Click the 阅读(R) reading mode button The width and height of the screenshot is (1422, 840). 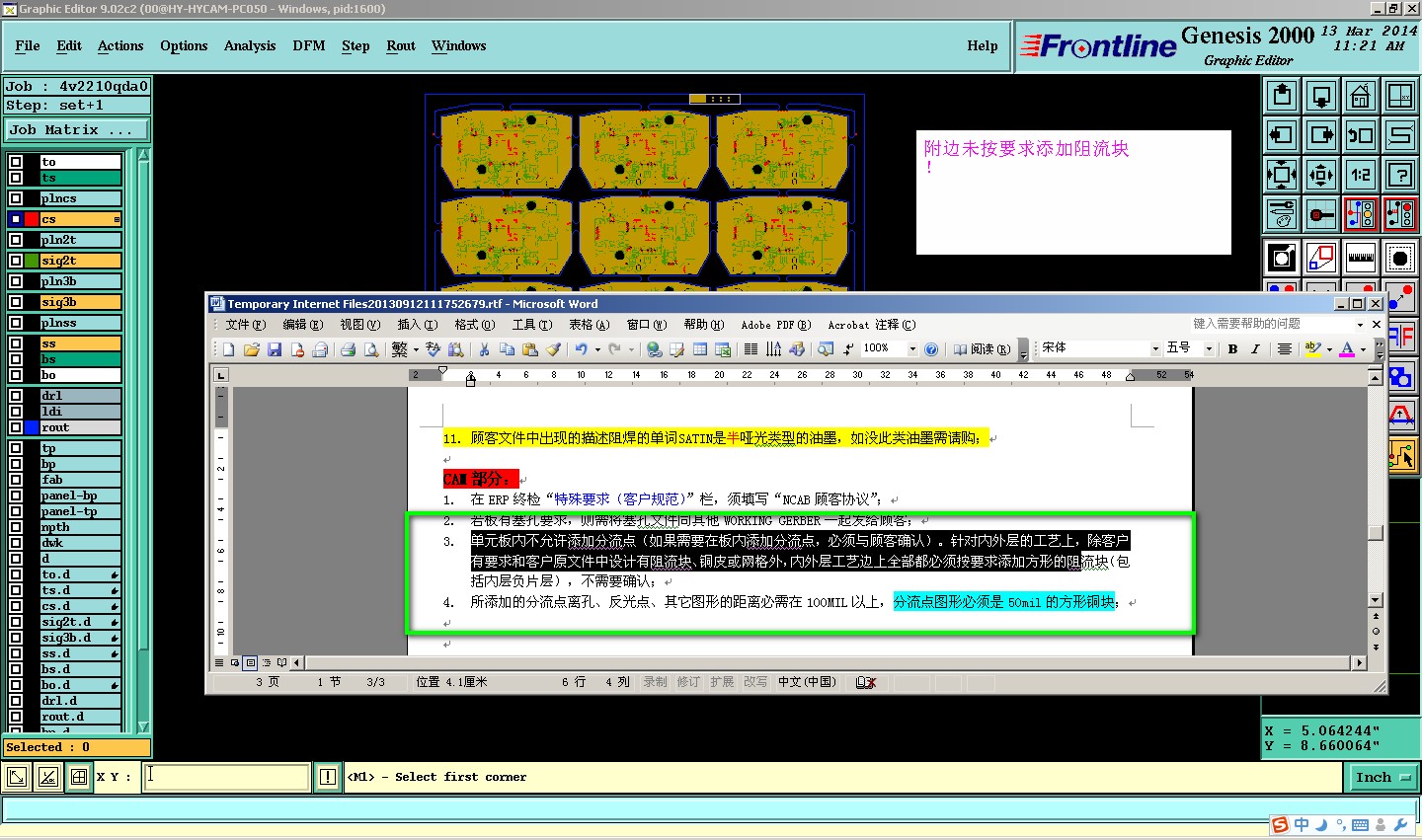coord(982,349)
